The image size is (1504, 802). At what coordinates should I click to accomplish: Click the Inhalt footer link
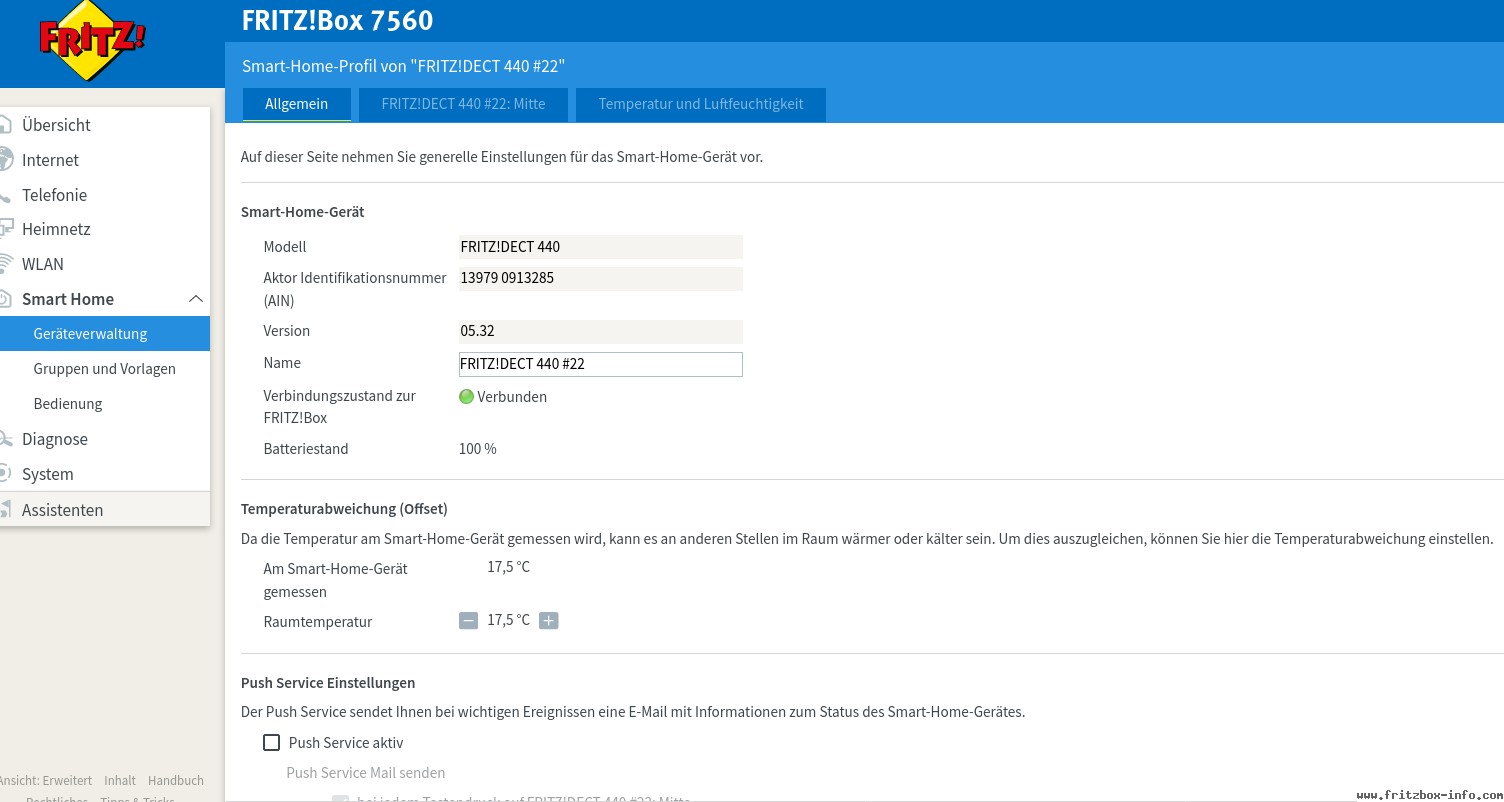tap(120, 781)
